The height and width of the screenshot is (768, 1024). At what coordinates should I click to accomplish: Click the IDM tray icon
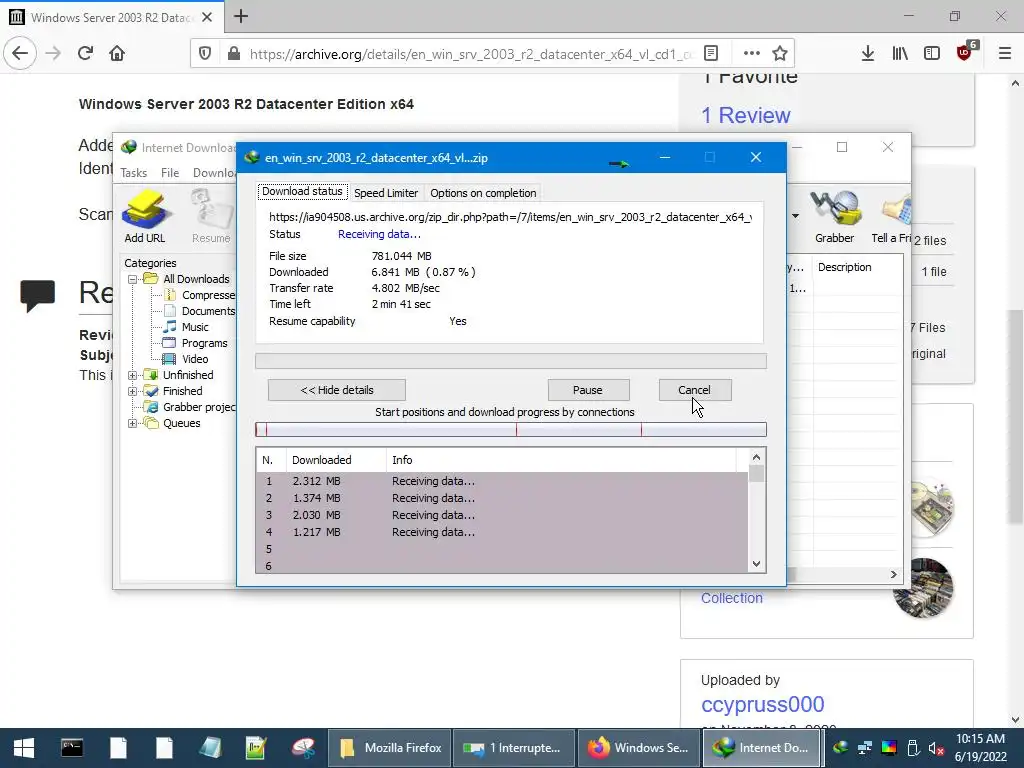[841, 748]
